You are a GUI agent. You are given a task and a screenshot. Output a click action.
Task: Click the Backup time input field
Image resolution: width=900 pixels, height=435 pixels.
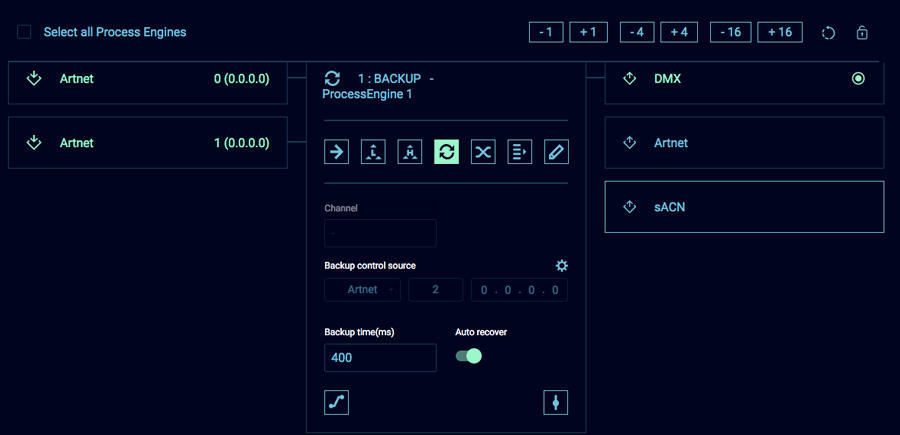(x=380, y=357)
